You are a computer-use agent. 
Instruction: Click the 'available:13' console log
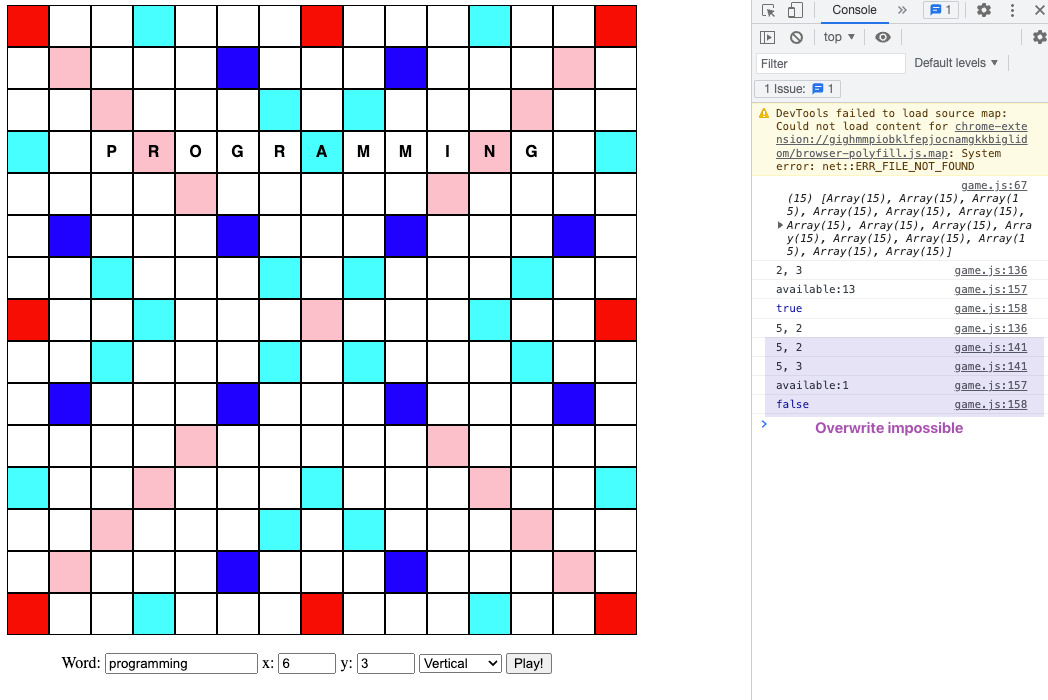[815, 289]
